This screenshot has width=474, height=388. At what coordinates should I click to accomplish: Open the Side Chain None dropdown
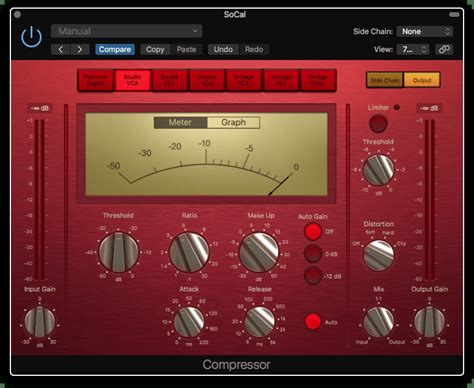425,31
